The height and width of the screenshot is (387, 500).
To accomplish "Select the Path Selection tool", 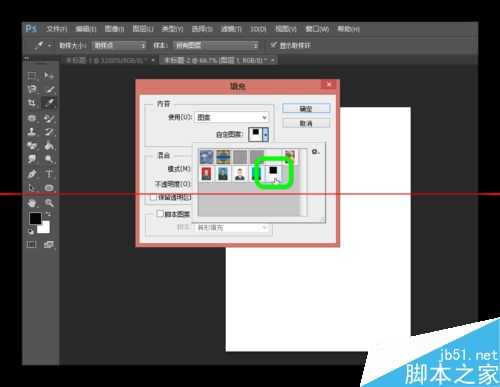I will [32, 187].
